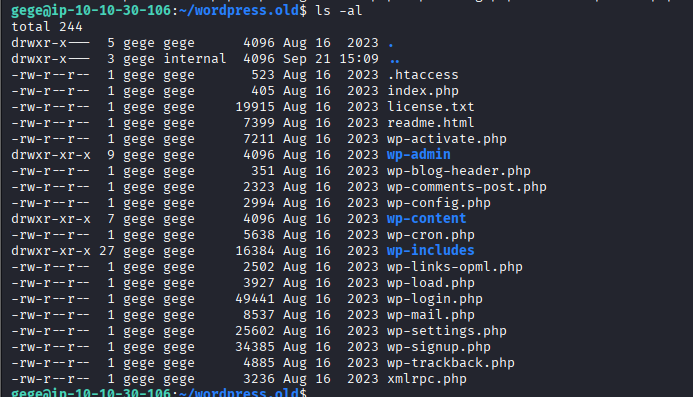Click the index.php filename
This screenshot has height=397, width=693.
coord(423,91)
